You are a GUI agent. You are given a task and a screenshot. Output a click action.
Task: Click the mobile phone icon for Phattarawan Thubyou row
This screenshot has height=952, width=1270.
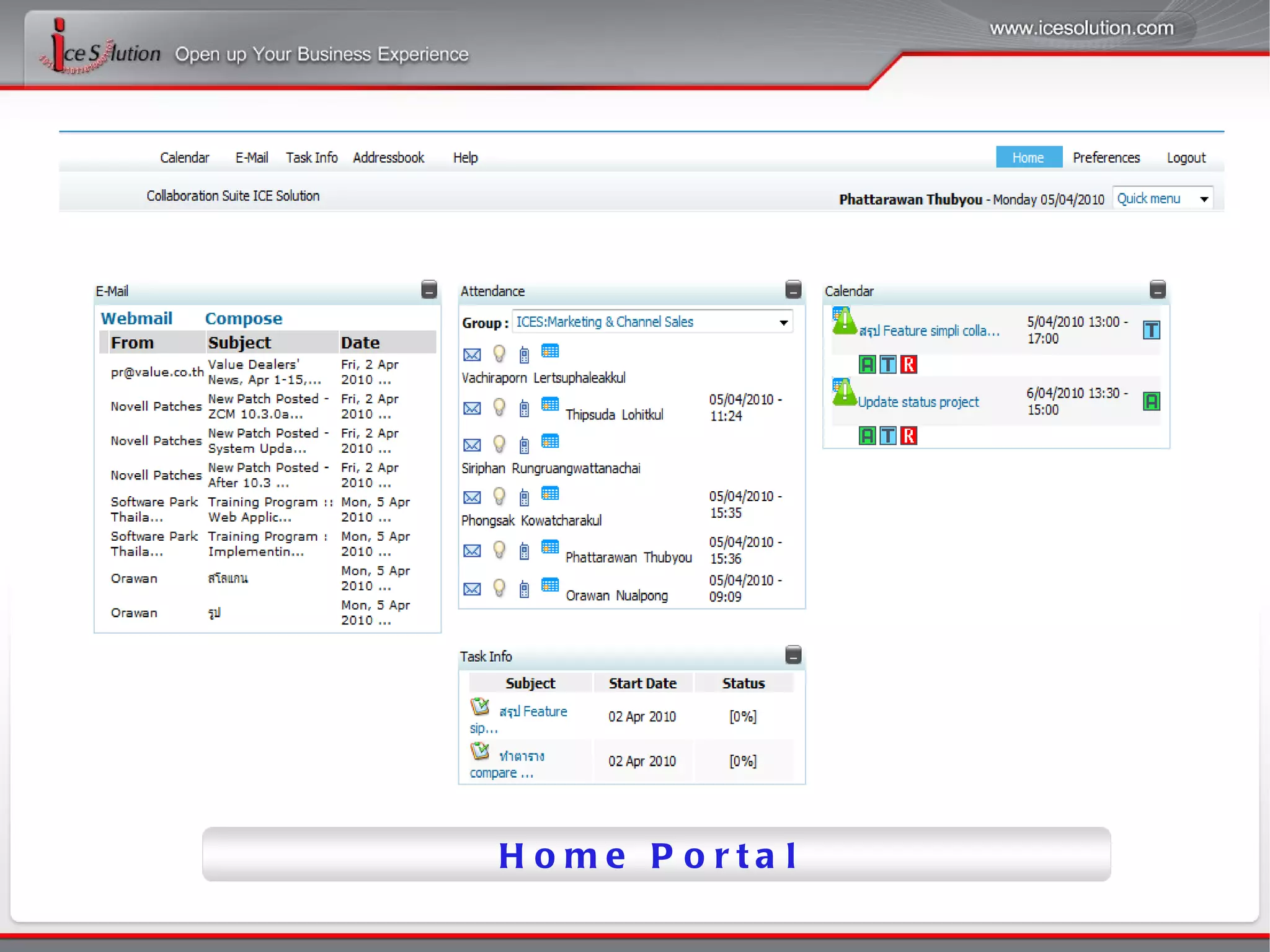coord(525,551)
